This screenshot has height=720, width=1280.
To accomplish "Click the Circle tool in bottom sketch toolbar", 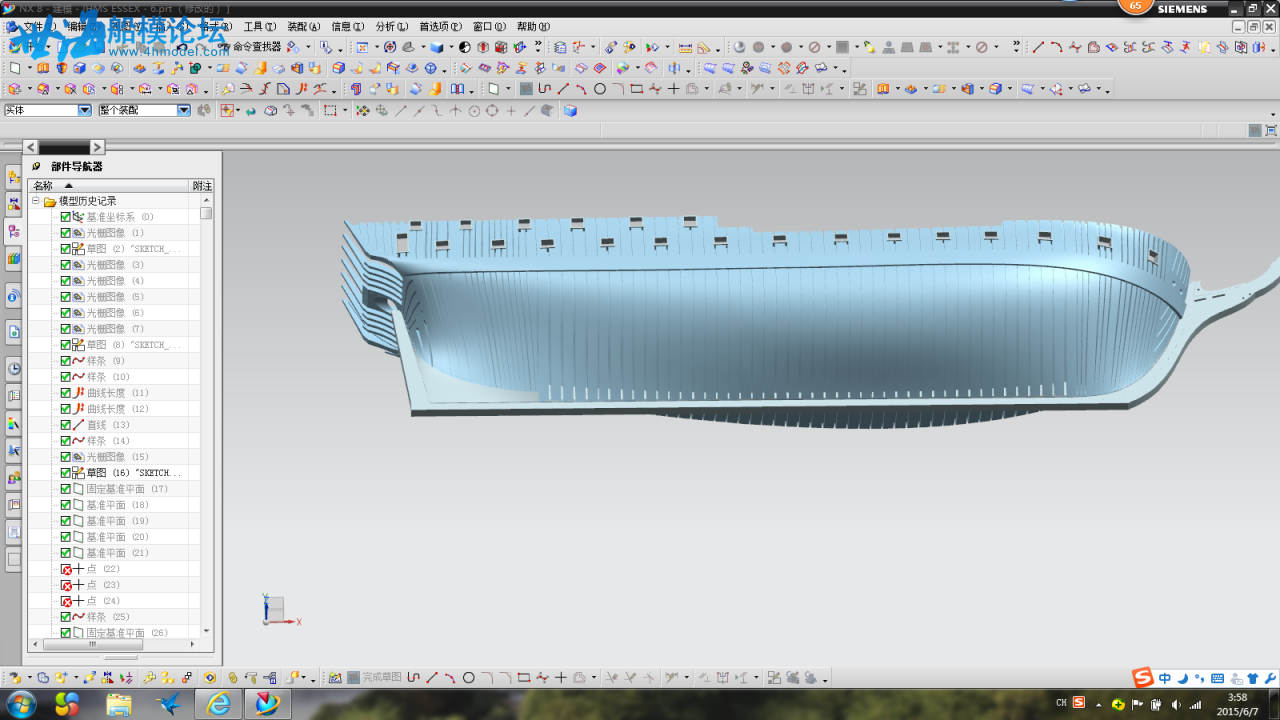I will tap(468, 677).
